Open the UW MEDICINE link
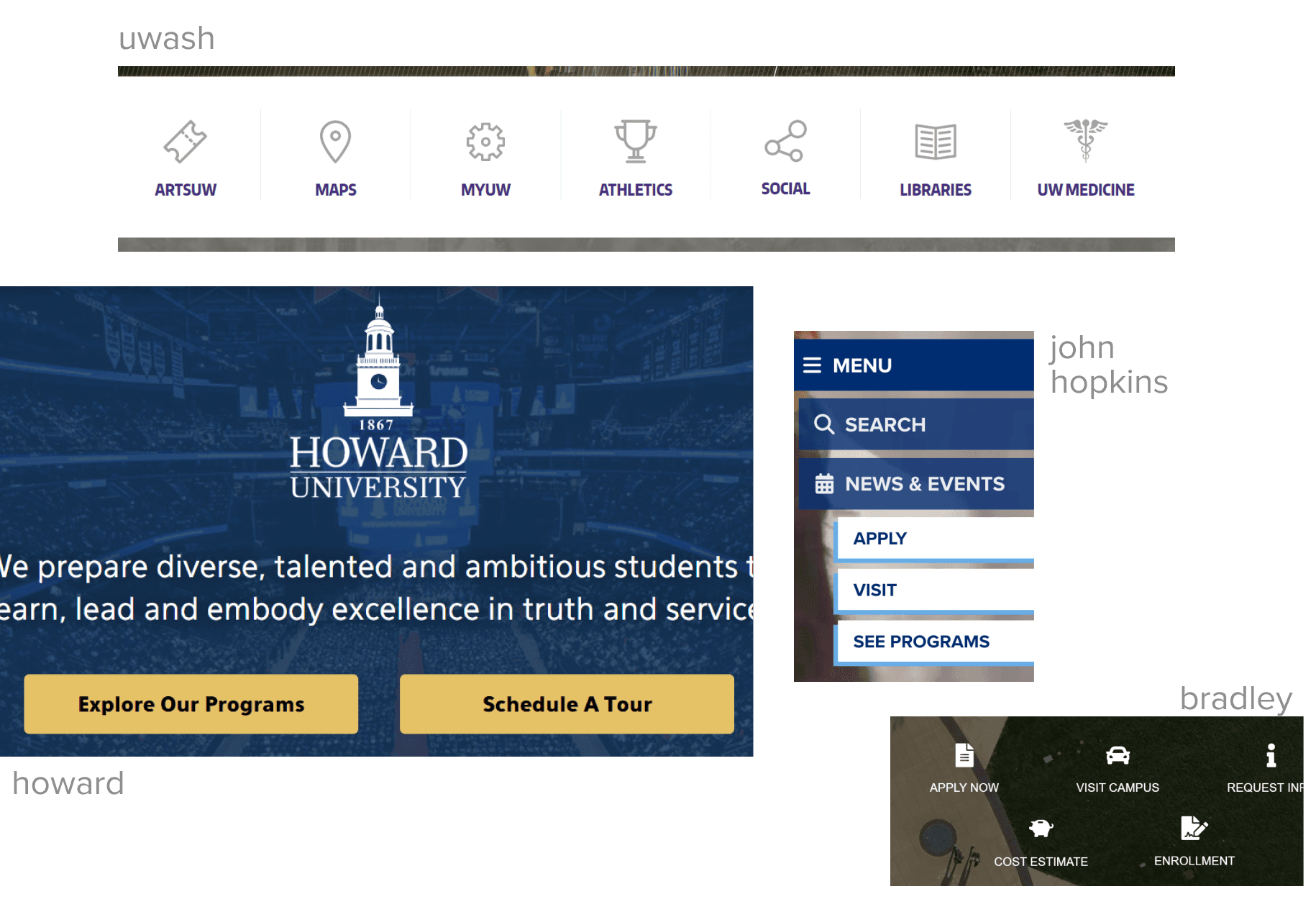The width and height of the screenshot is (1316, 912). pos(1086,190)
